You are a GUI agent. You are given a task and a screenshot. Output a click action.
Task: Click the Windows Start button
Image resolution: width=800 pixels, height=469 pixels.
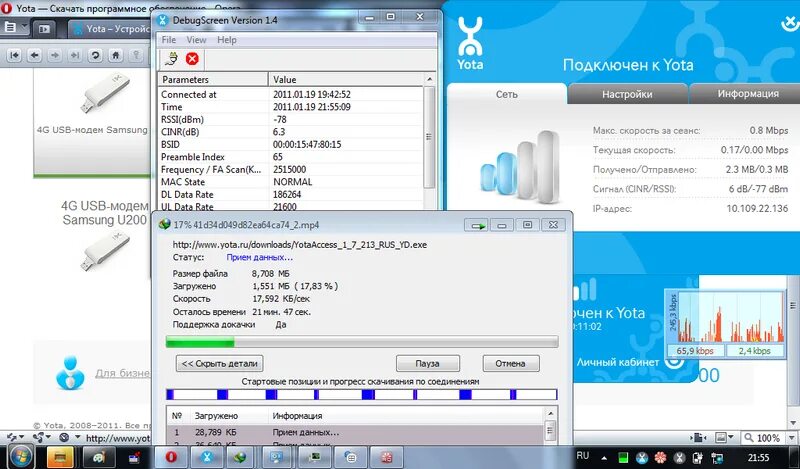click(20, 457)
